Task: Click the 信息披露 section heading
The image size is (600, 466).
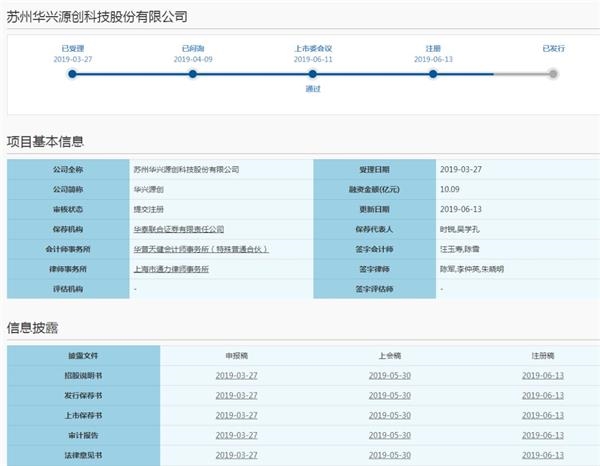Action: click(32, 328)
